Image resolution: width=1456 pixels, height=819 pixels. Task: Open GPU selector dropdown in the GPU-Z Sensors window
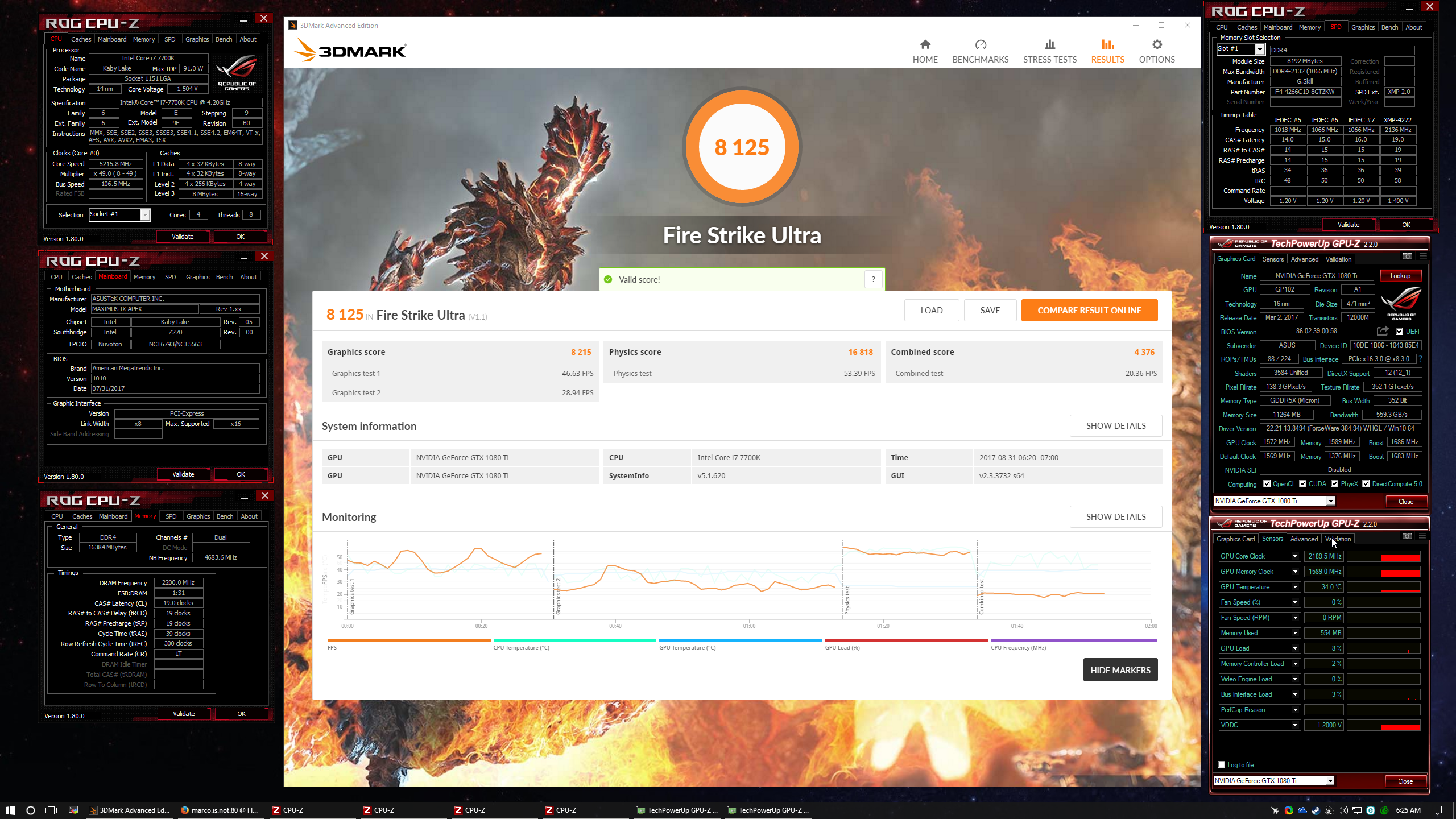pyautogui.click(x=1330, y=781)
